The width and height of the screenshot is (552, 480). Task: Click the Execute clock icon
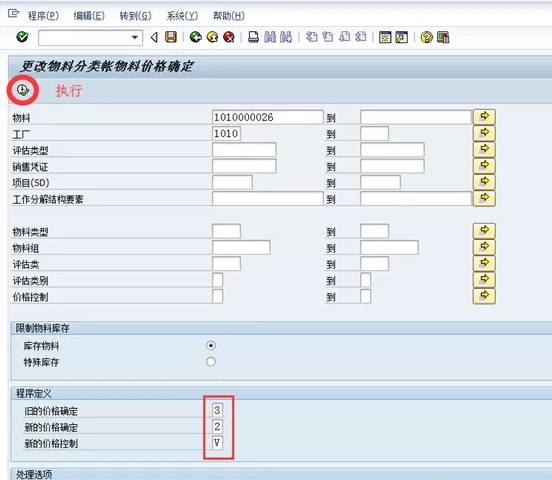23,90
